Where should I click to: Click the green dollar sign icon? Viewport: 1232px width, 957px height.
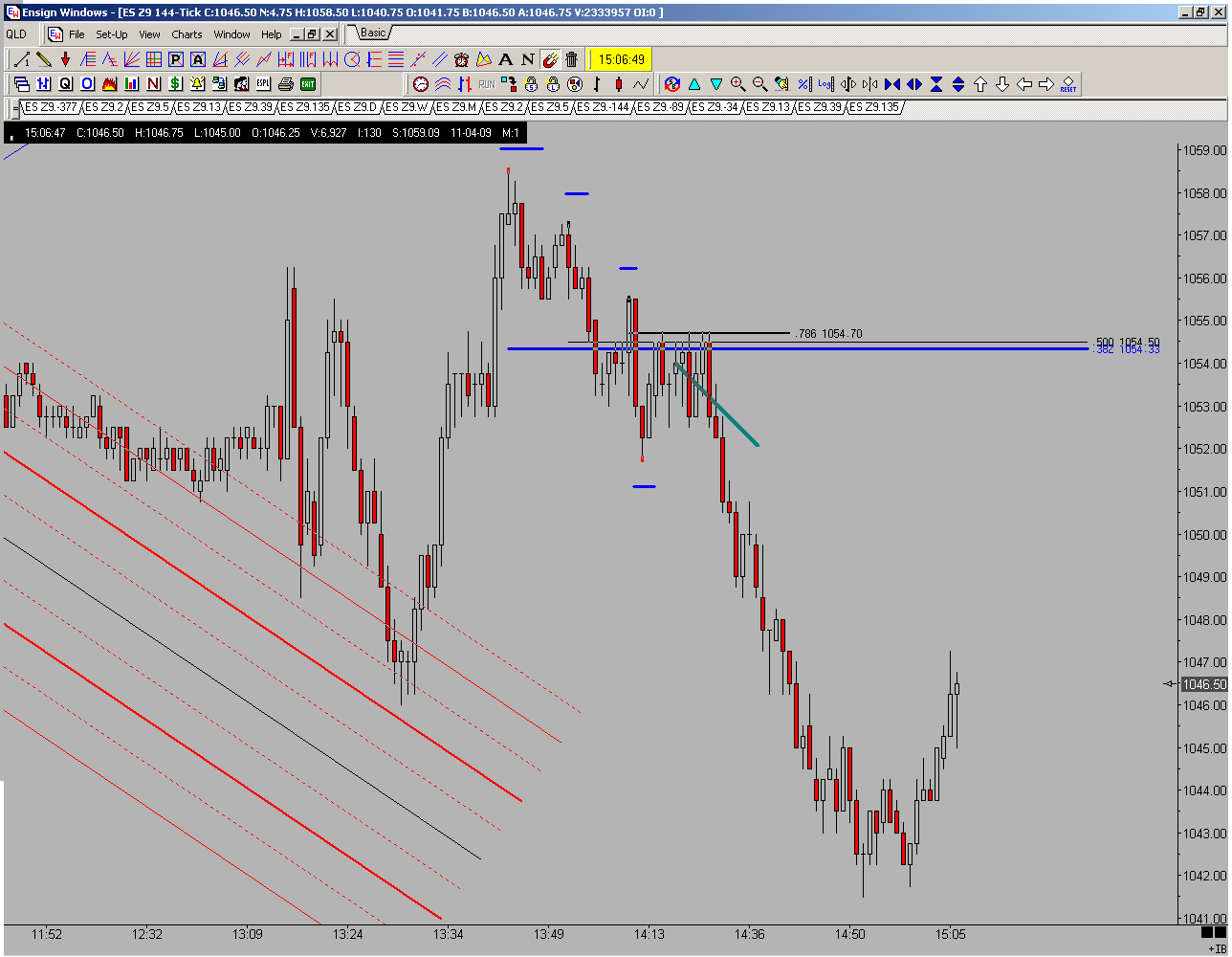click(x=176, y=84)
